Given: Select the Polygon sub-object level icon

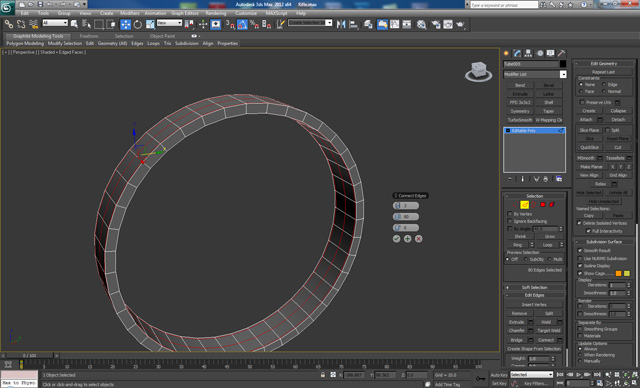Looking at the screenshot, I should [x=543, y=205].
